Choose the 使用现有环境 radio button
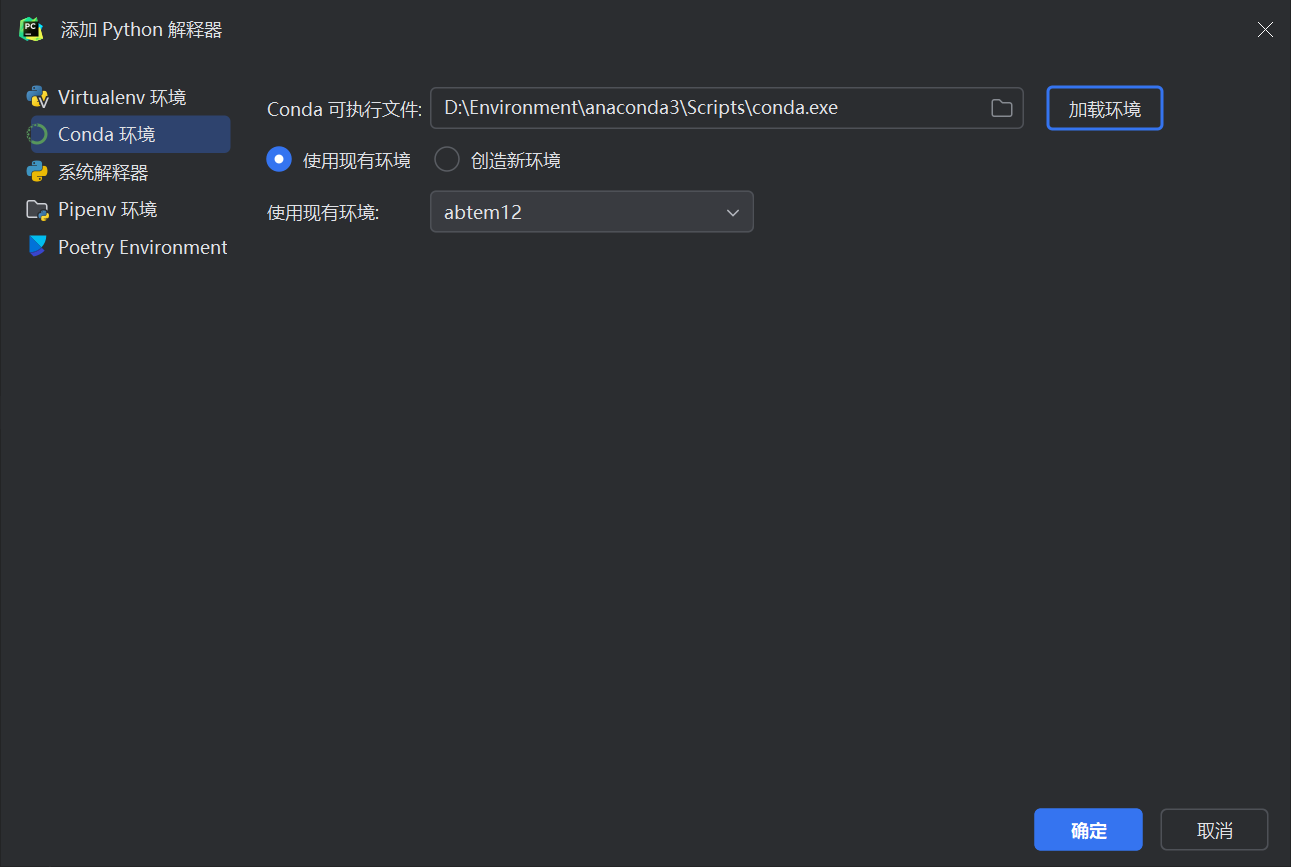Image resolution: width=1291 pixels, height=867 pixels. 279,159
